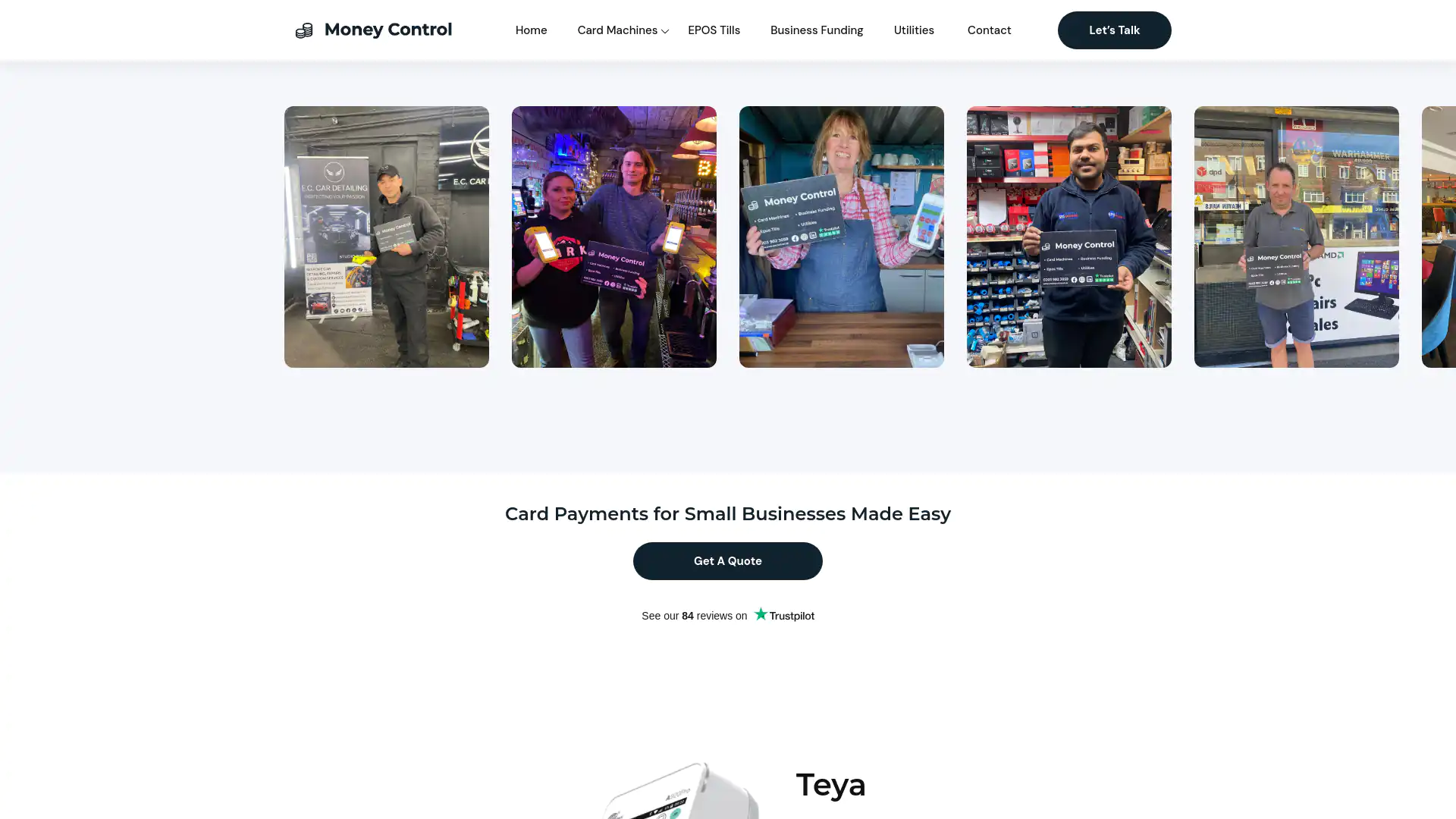Screen dimensions: 1456x819
Task: Open the Utilities nav link
Action: coord(914,30)
